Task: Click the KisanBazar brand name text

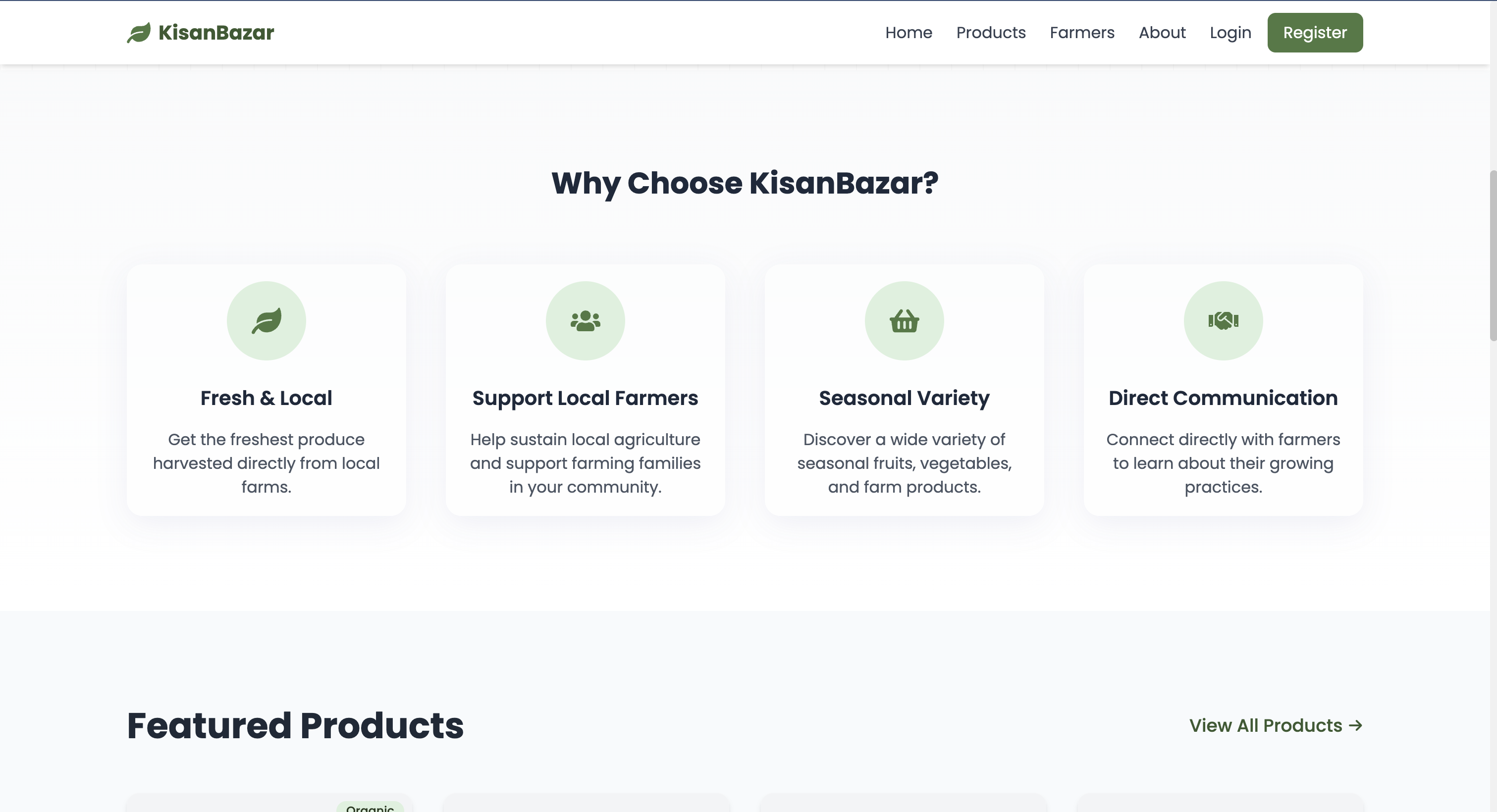Action: pos(215,33)
